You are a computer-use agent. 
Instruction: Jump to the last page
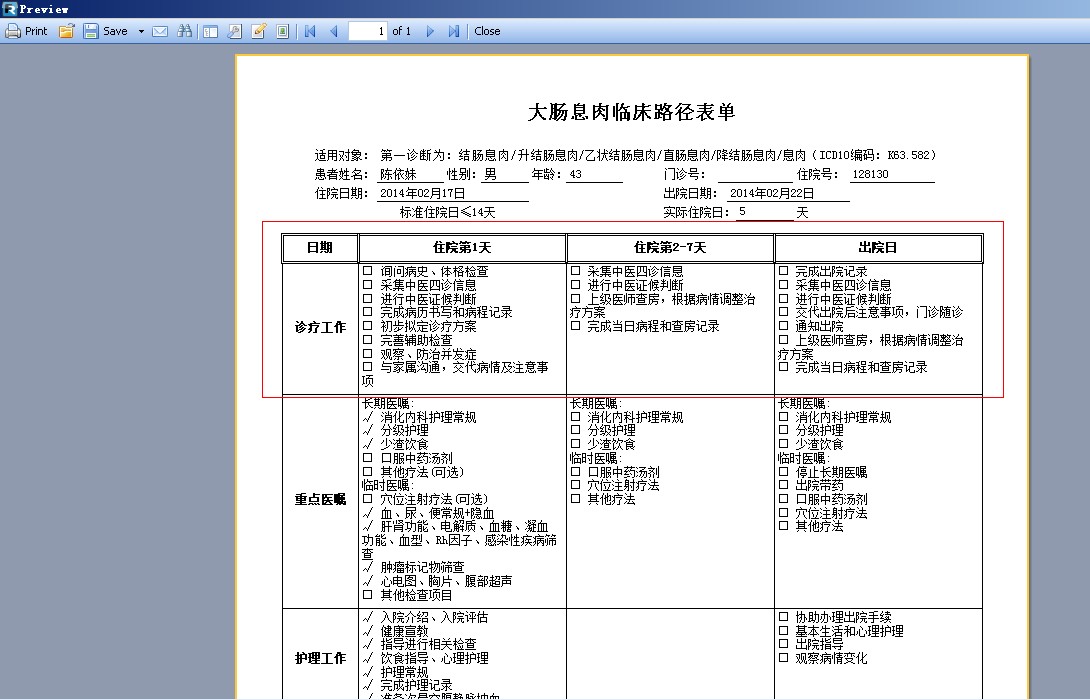tap(454, 31)
